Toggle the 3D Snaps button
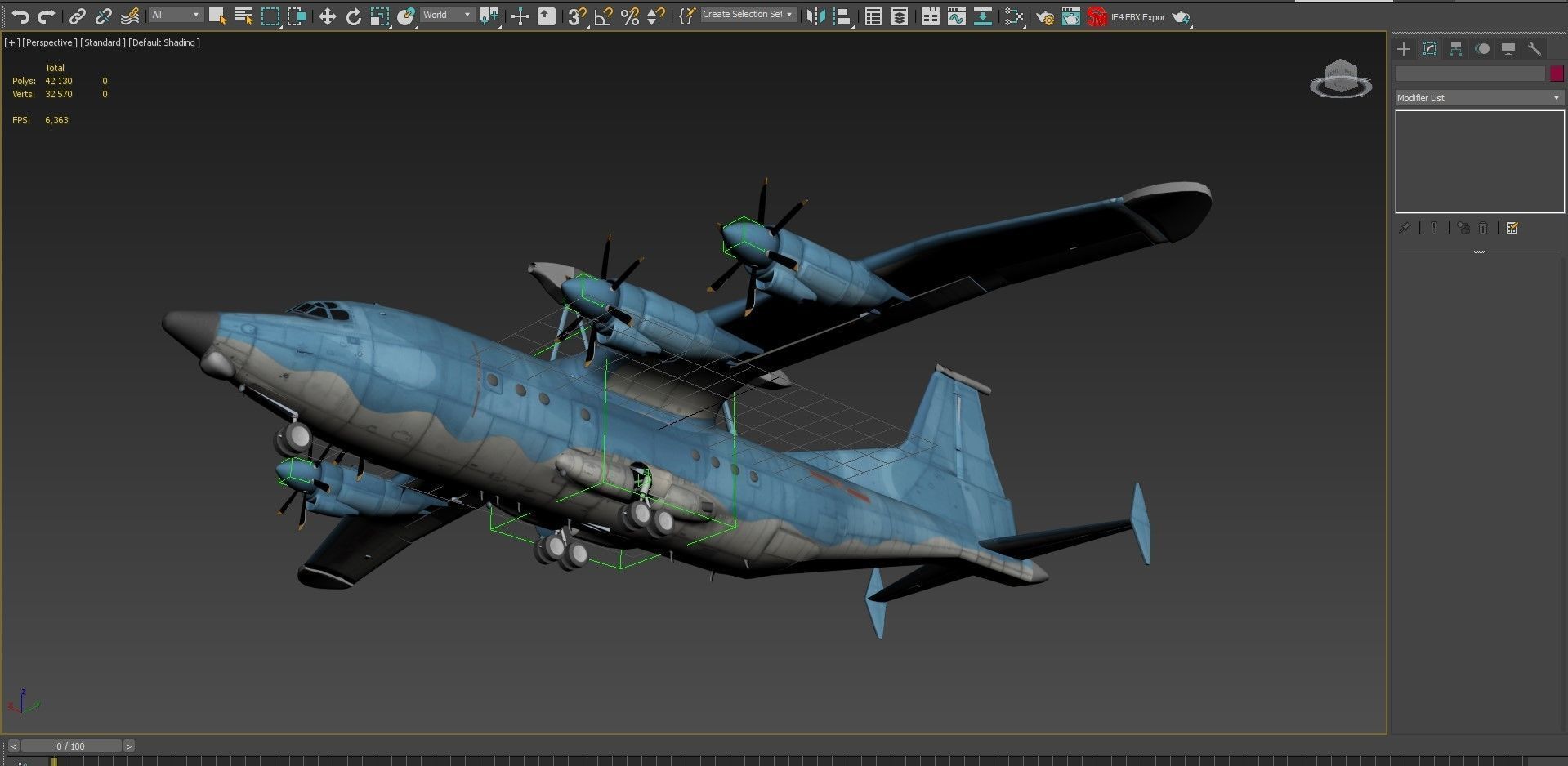Viewport: 1568px width, 766px height. tap(577, 16)
